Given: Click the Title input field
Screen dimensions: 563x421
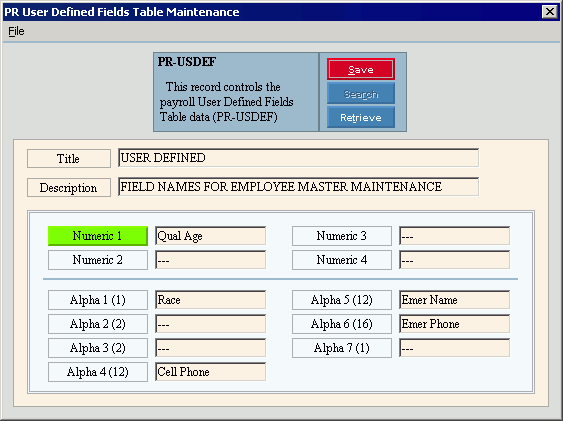Looking at the screenshot, I should 298,158.
